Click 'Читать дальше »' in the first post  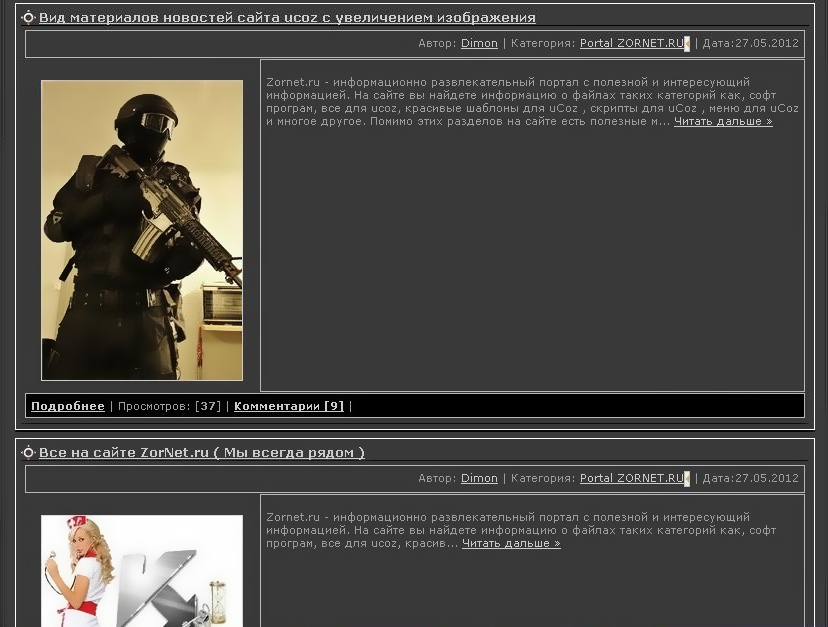pyautogui.click(x=723, y=122)
